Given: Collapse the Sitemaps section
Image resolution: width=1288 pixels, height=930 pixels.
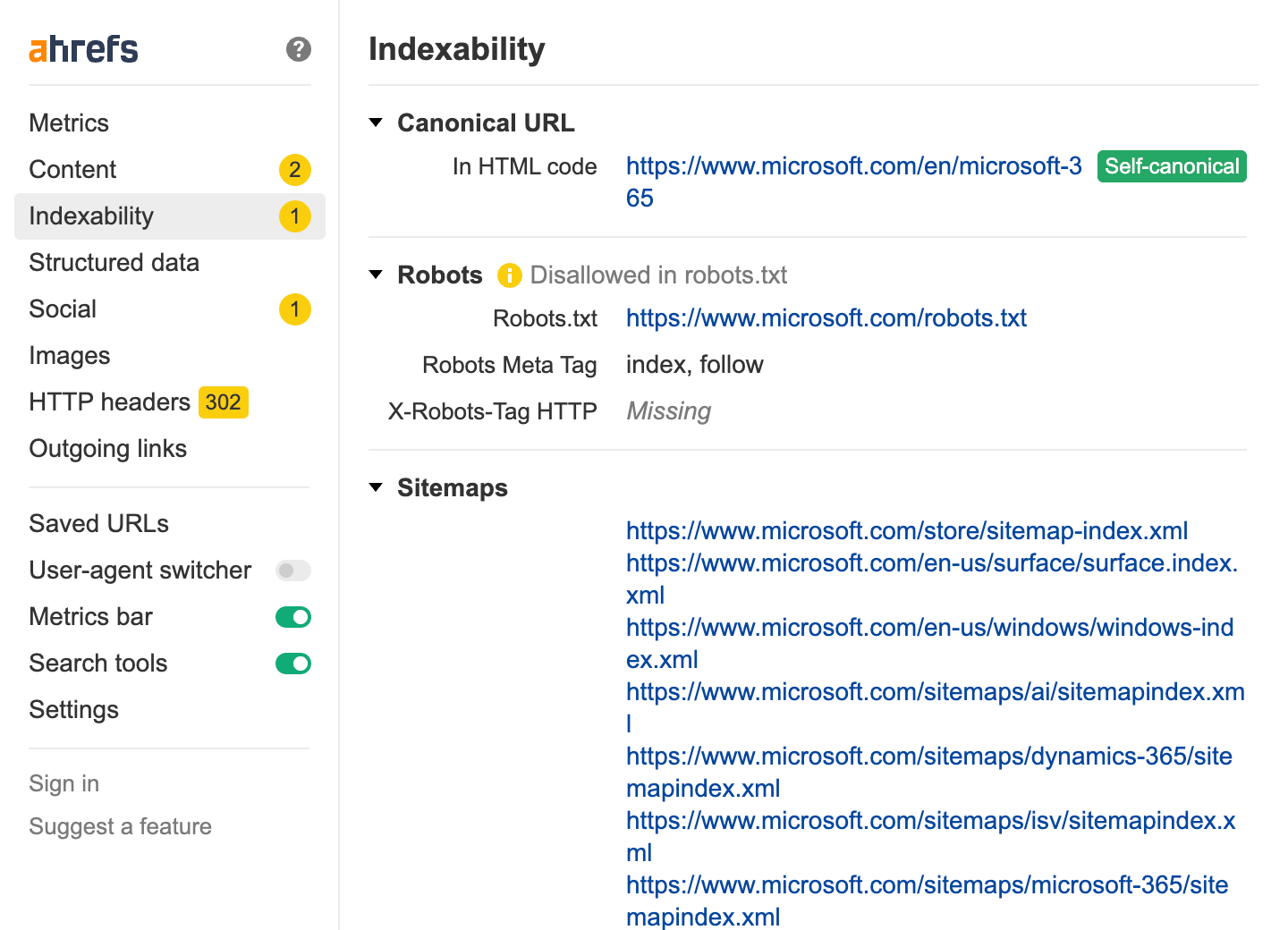Looking at the screenshot, I should 376,487.
